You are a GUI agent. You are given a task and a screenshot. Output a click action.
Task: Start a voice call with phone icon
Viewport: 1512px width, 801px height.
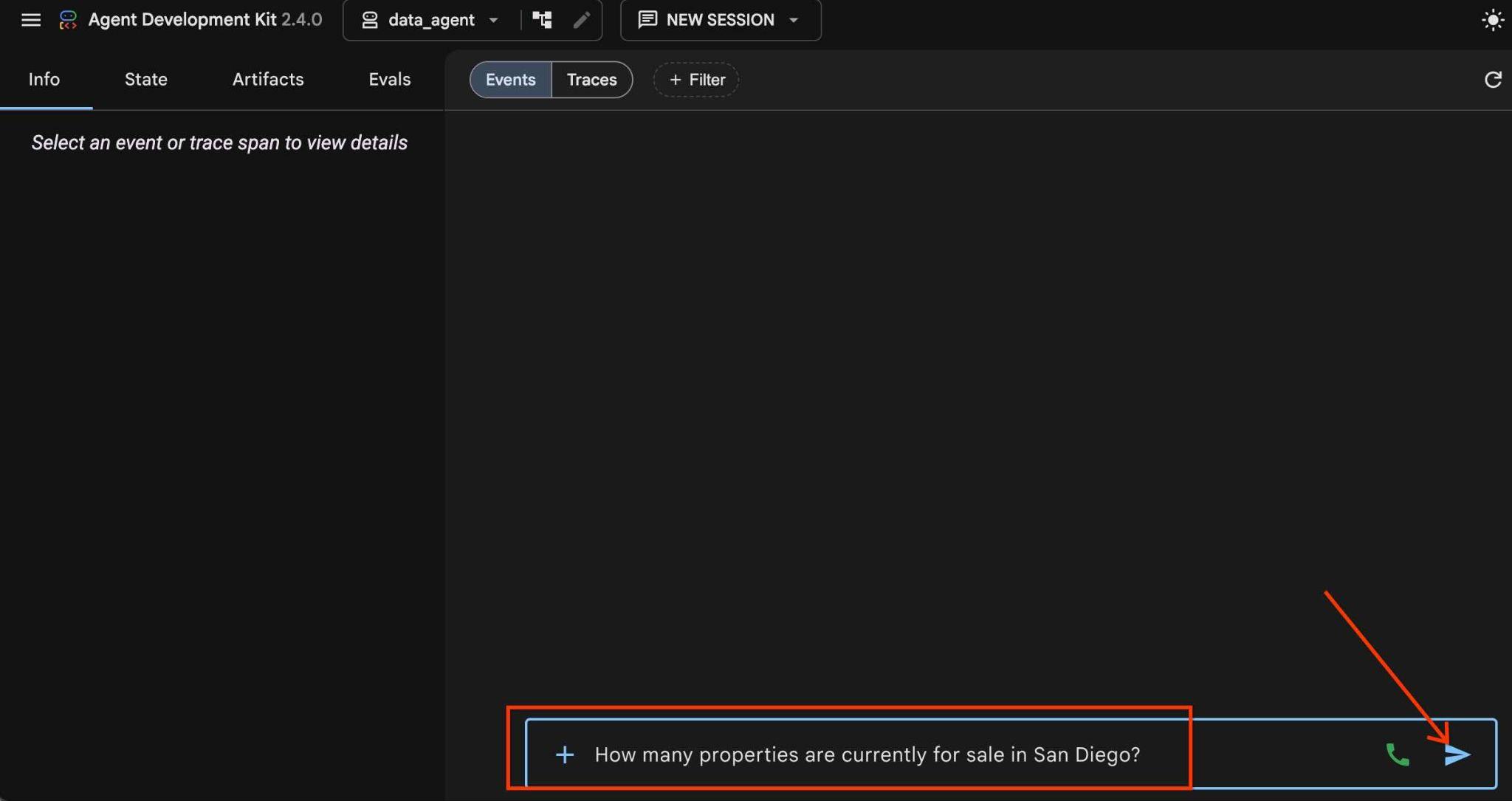tap(1398, 754)
